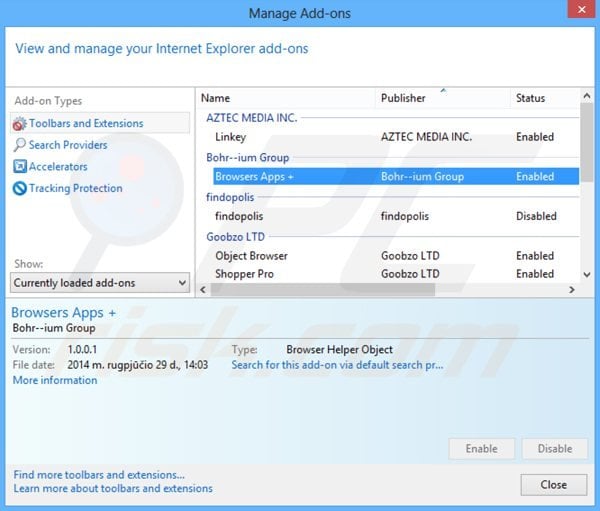Click horizontal scrollbar left arrow
The width and height of the screenshot is (600, 511).
[203, 290]
